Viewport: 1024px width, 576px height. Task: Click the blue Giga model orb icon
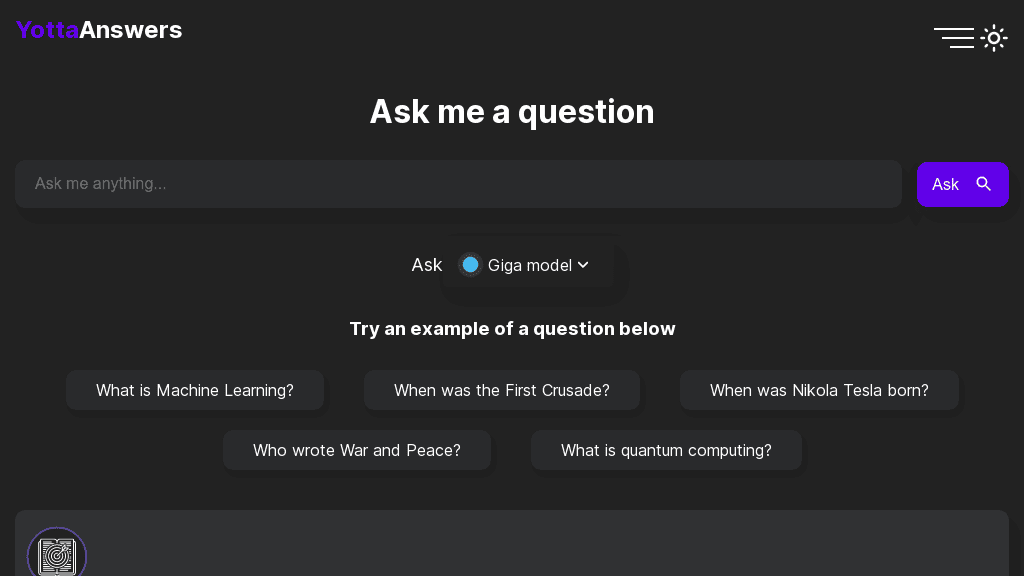click(x=470, y=264)
